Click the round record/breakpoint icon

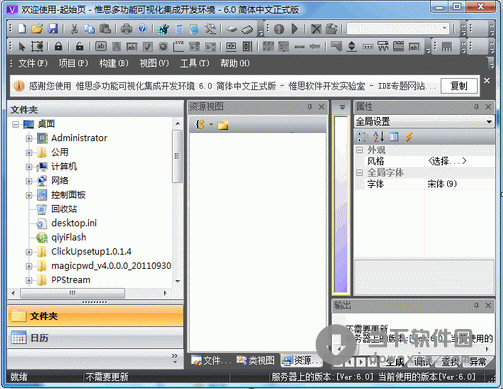279,29
